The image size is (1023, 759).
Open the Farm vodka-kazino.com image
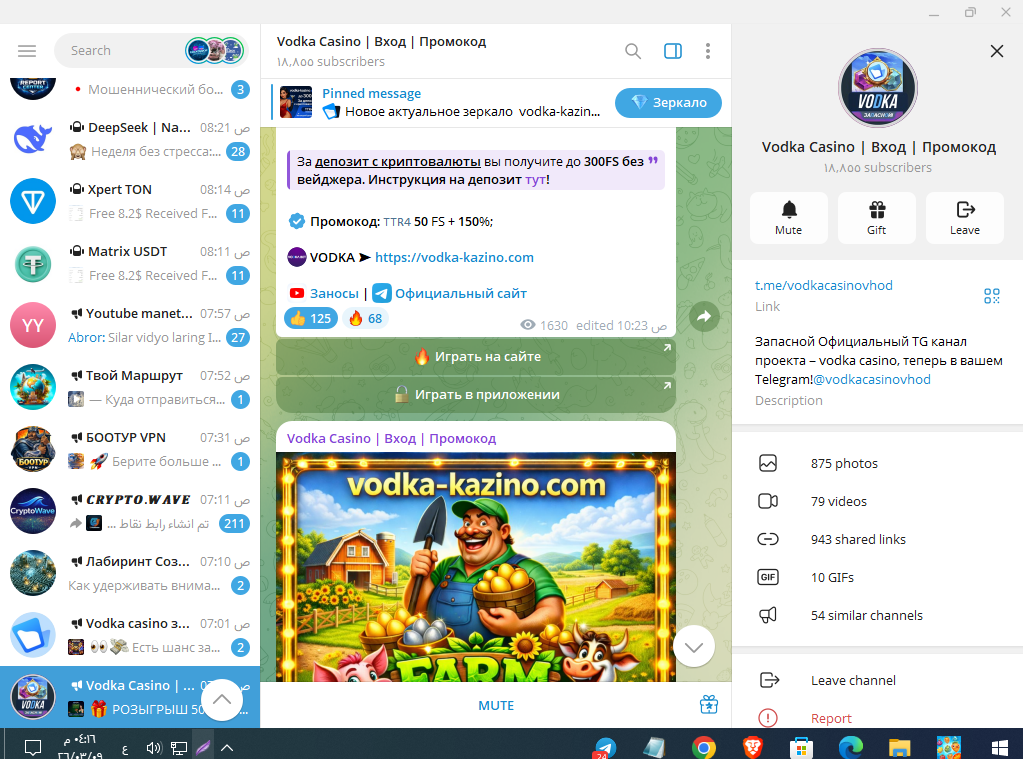(476, 566)
